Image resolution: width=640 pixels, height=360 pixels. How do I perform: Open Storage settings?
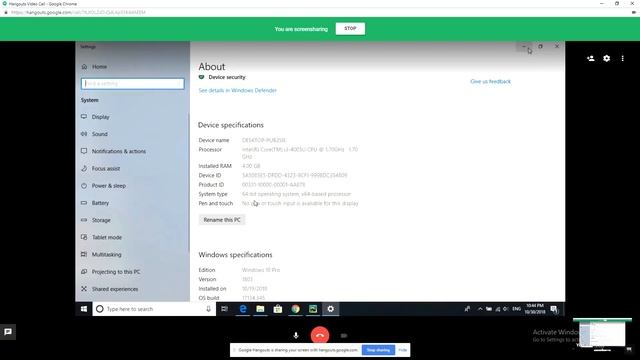pyautogui.click(x=101, y=220)
